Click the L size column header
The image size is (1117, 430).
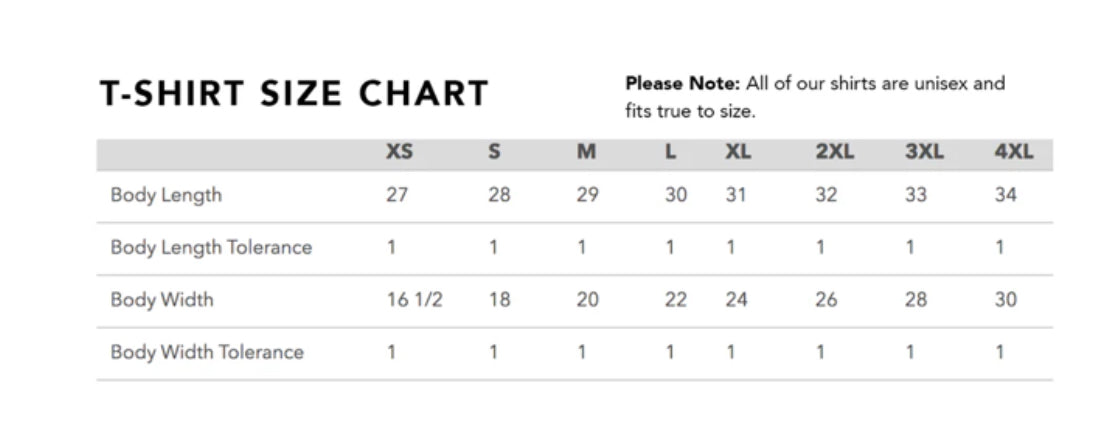[670, 153]
